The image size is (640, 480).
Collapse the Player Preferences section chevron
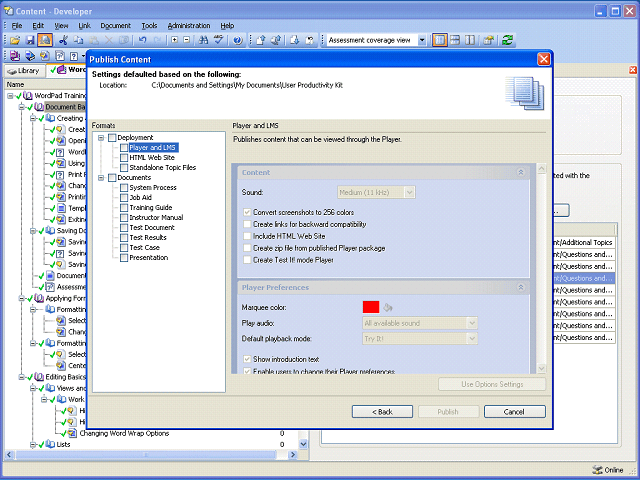coord(521,287)
